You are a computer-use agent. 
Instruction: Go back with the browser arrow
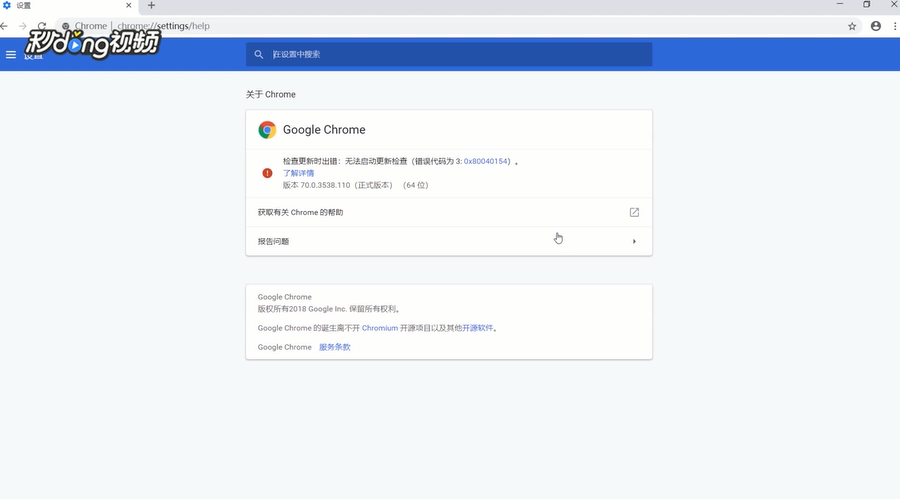[4, 26]
